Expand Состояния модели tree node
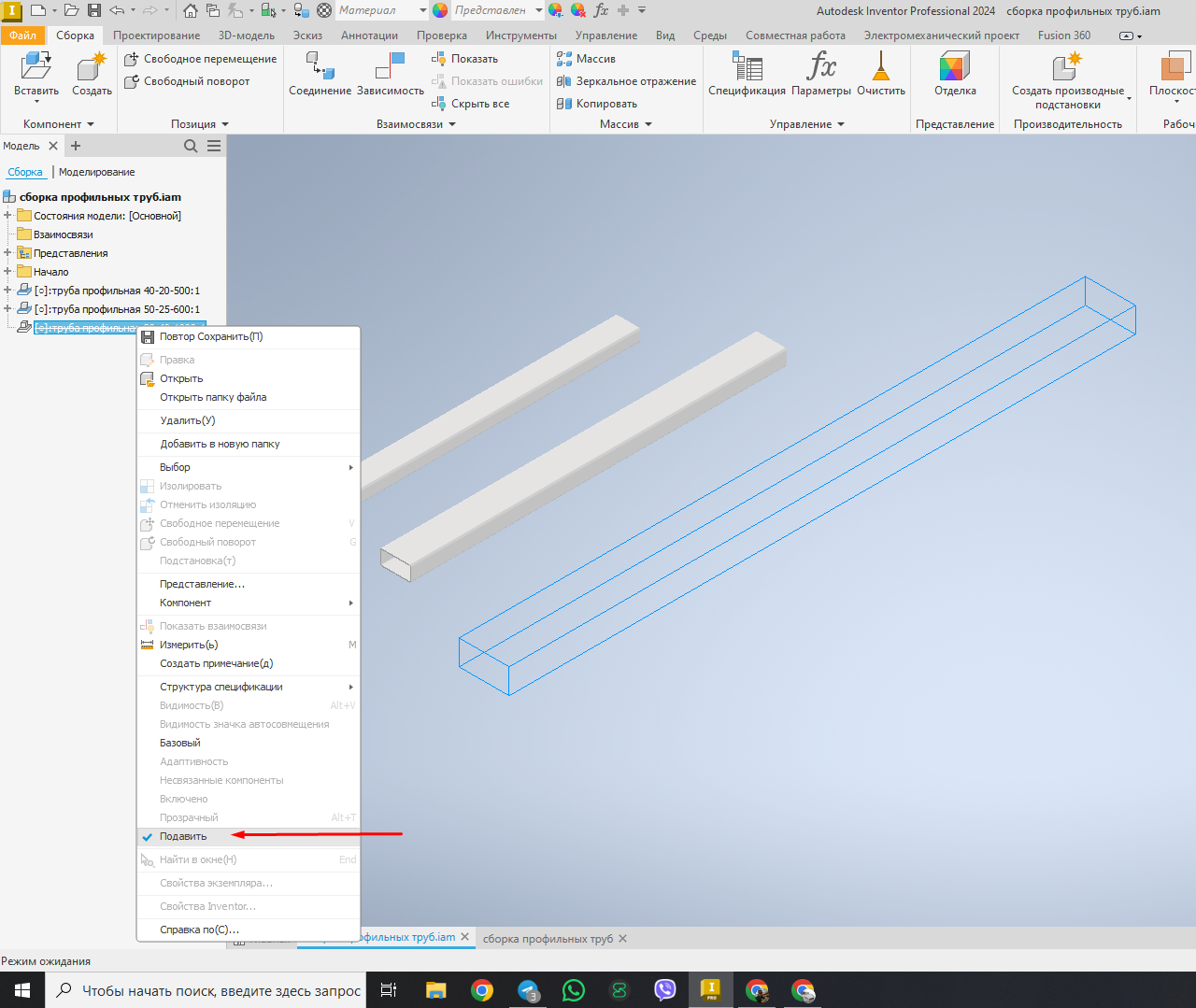 point(7,216)
